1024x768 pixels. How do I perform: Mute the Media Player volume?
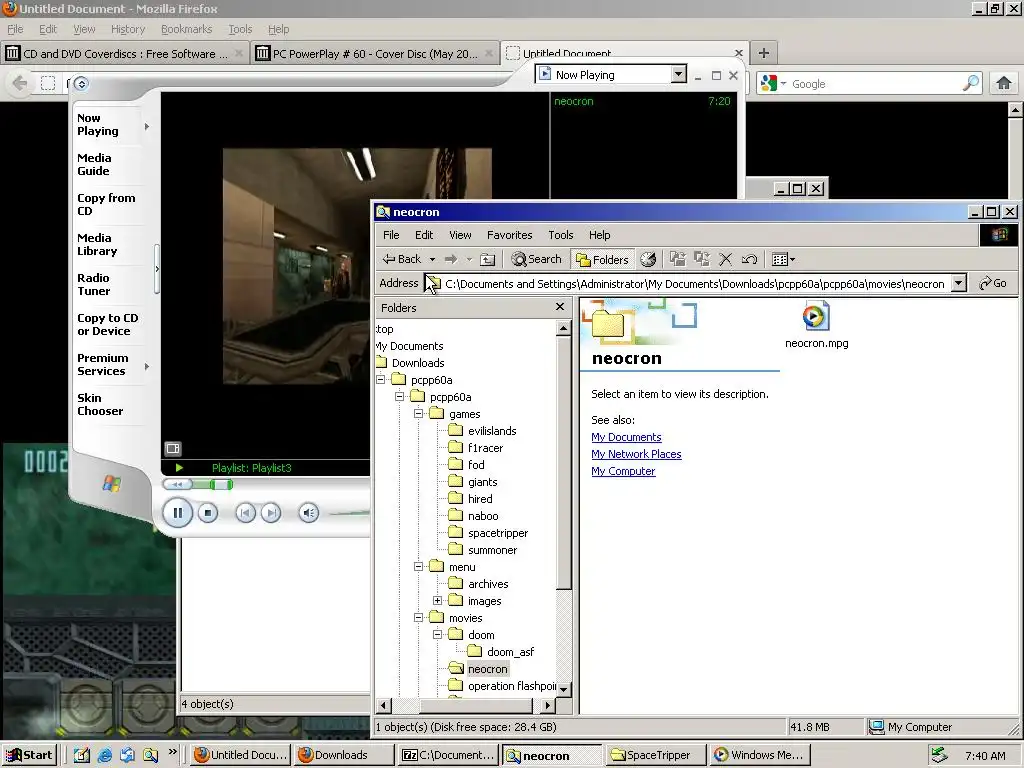point(309,513)
